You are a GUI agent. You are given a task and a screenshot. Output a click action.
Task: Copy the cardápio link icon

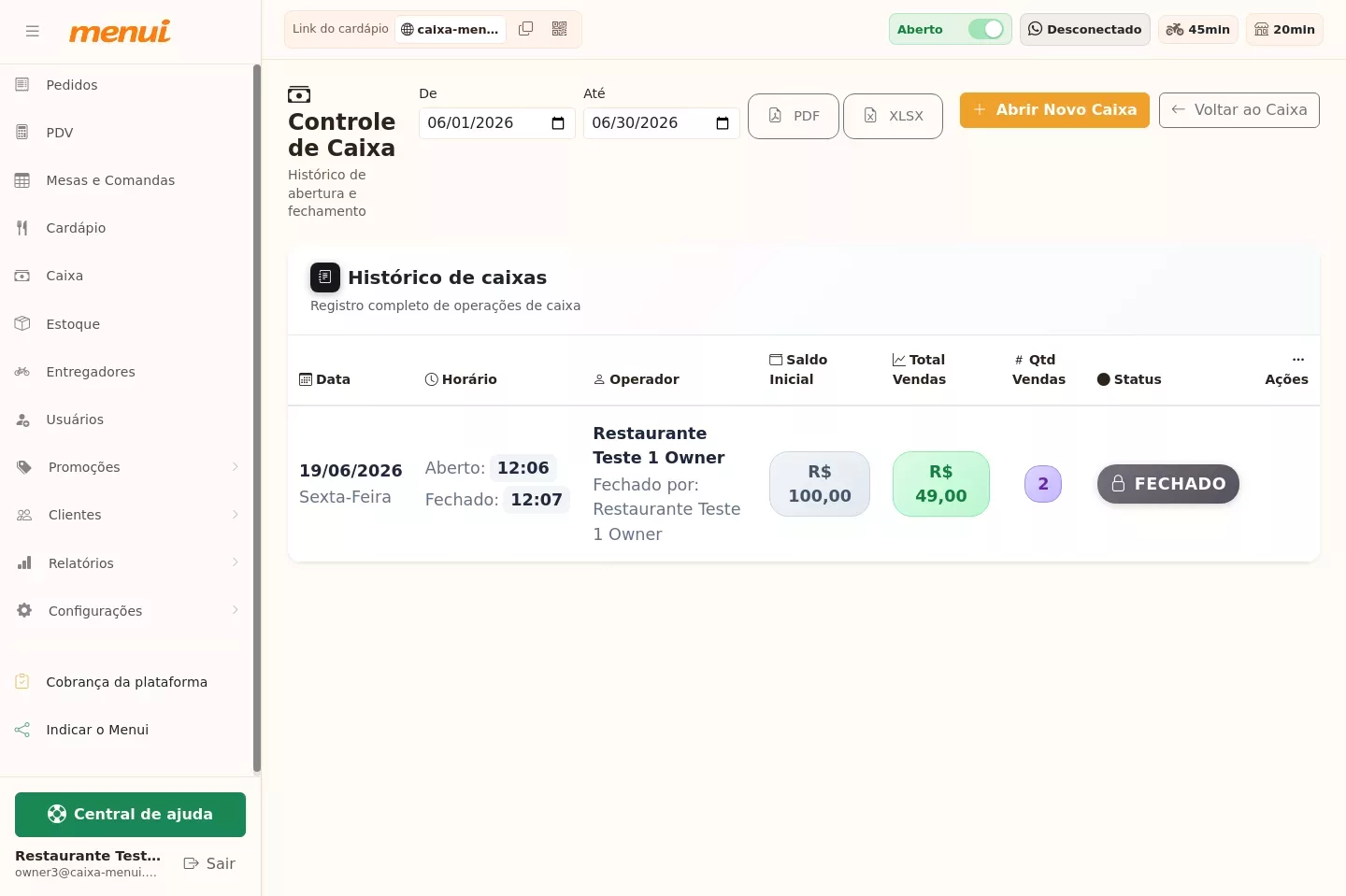(526, 29)
